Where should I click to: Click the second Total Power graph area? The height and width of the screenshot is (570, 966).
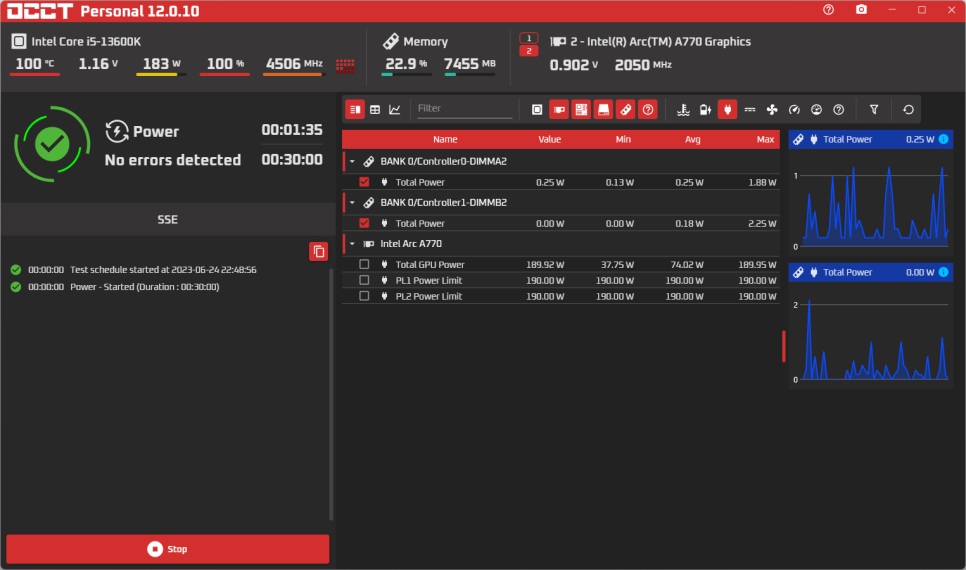tap(871, 335)
